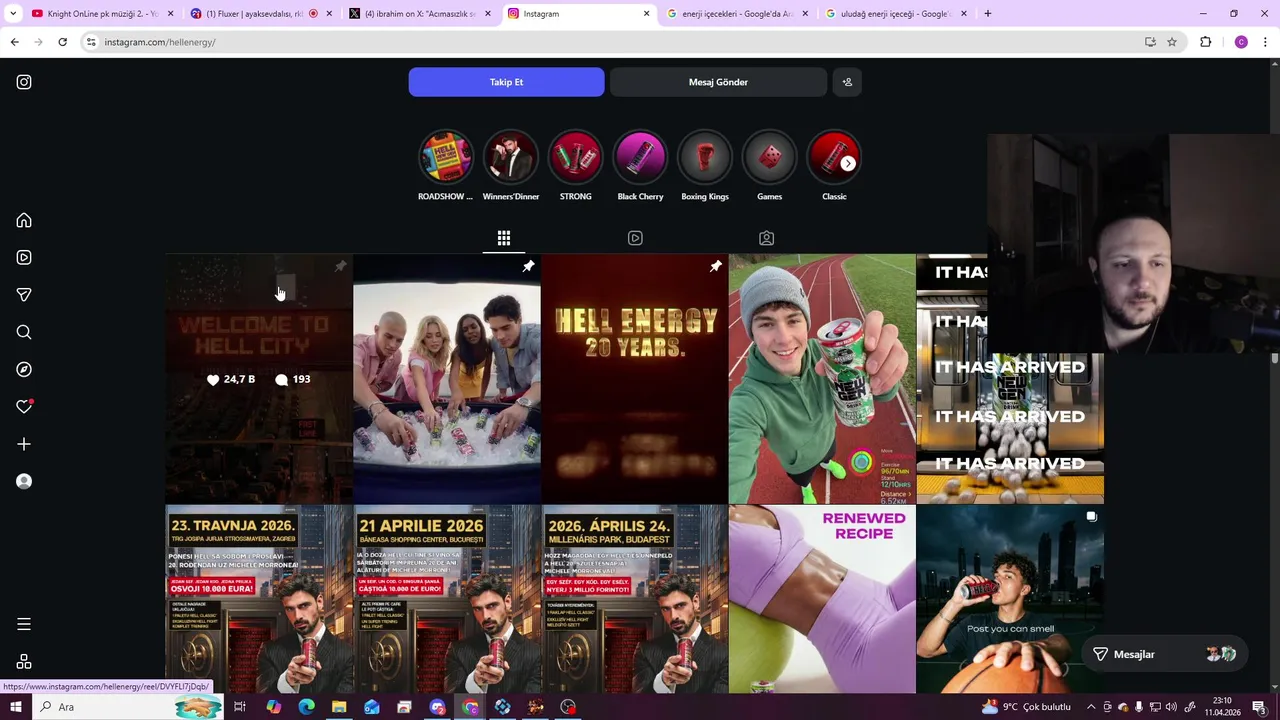The width and height of the screenshot is (1280, 720).
Task: Open Notifications heart icon
Action: click(x=24, y=407)
